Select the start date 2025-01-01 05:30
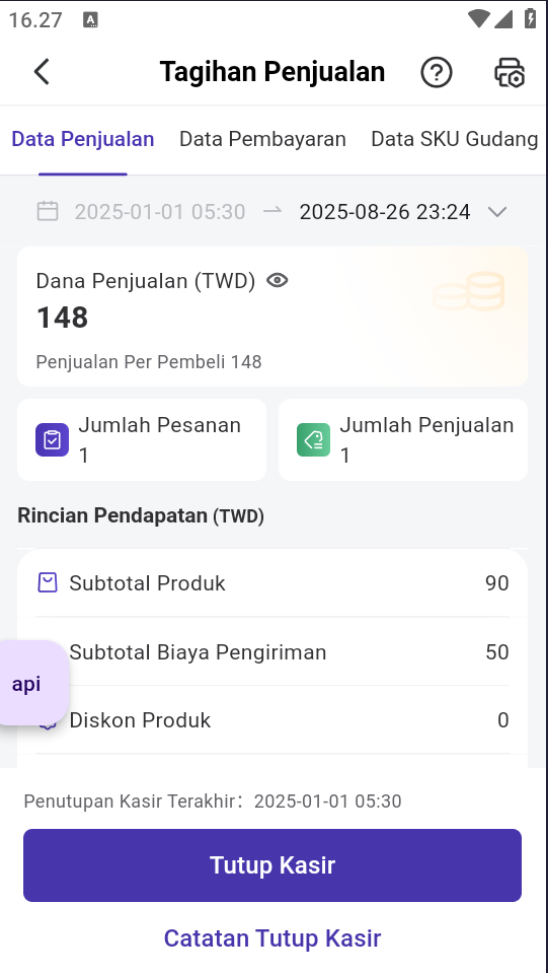Screen dimensions: 548x973 [160, 212]
